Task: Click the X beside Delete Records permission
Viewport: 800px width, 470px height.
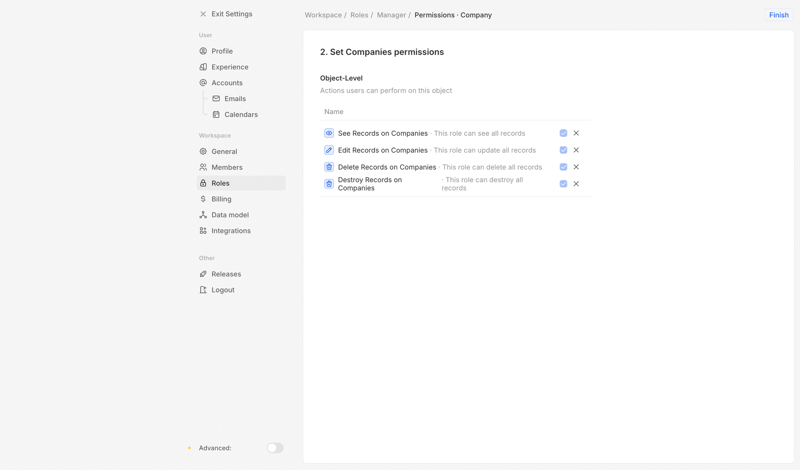Action: coord(576,167)
